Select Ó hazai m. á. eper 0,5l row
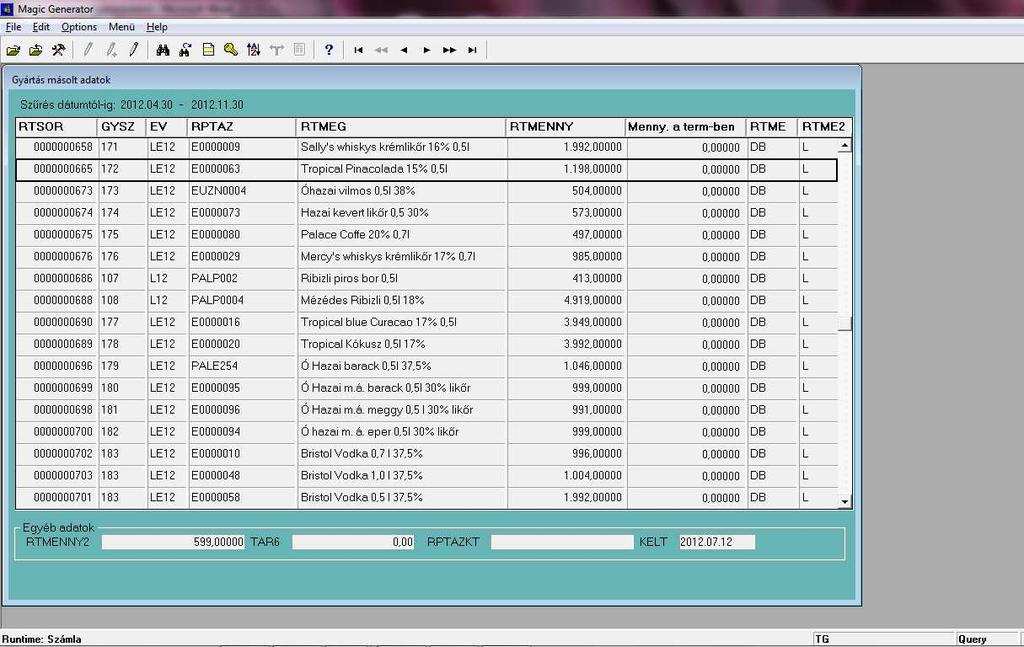Image resolution: width=1024 pixels, height=647 pixels. (x=426, y=432)
